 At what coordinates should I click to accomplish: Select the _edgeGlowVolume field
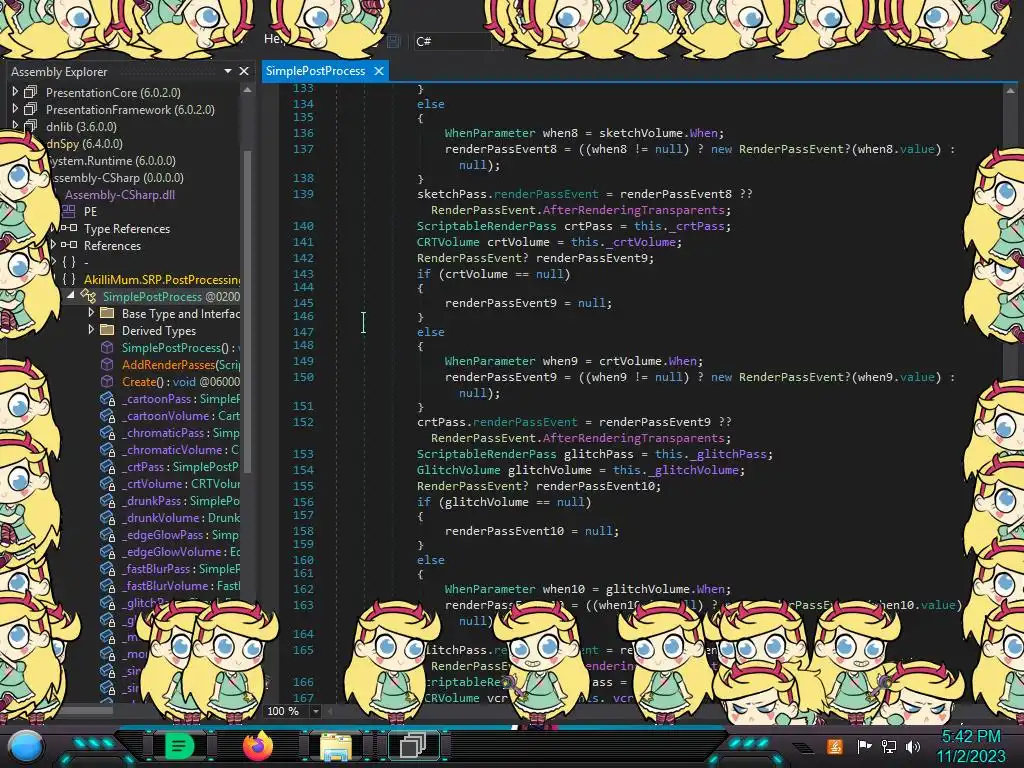point(181,551)
